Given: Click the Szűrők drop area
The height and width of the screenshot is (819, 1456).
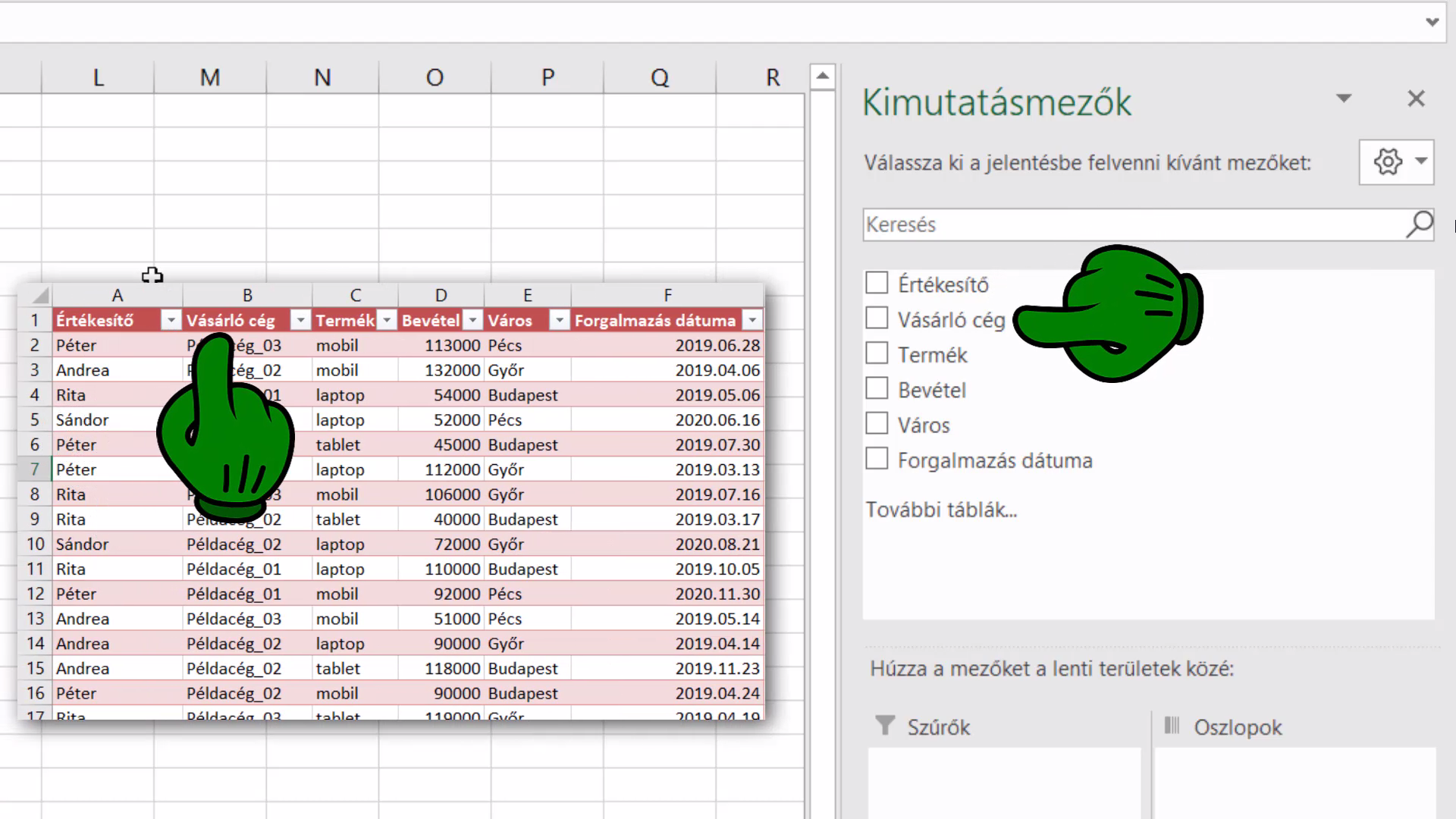Looking at the screenshot, I should pyautogui.click(x=1005, y=783).
